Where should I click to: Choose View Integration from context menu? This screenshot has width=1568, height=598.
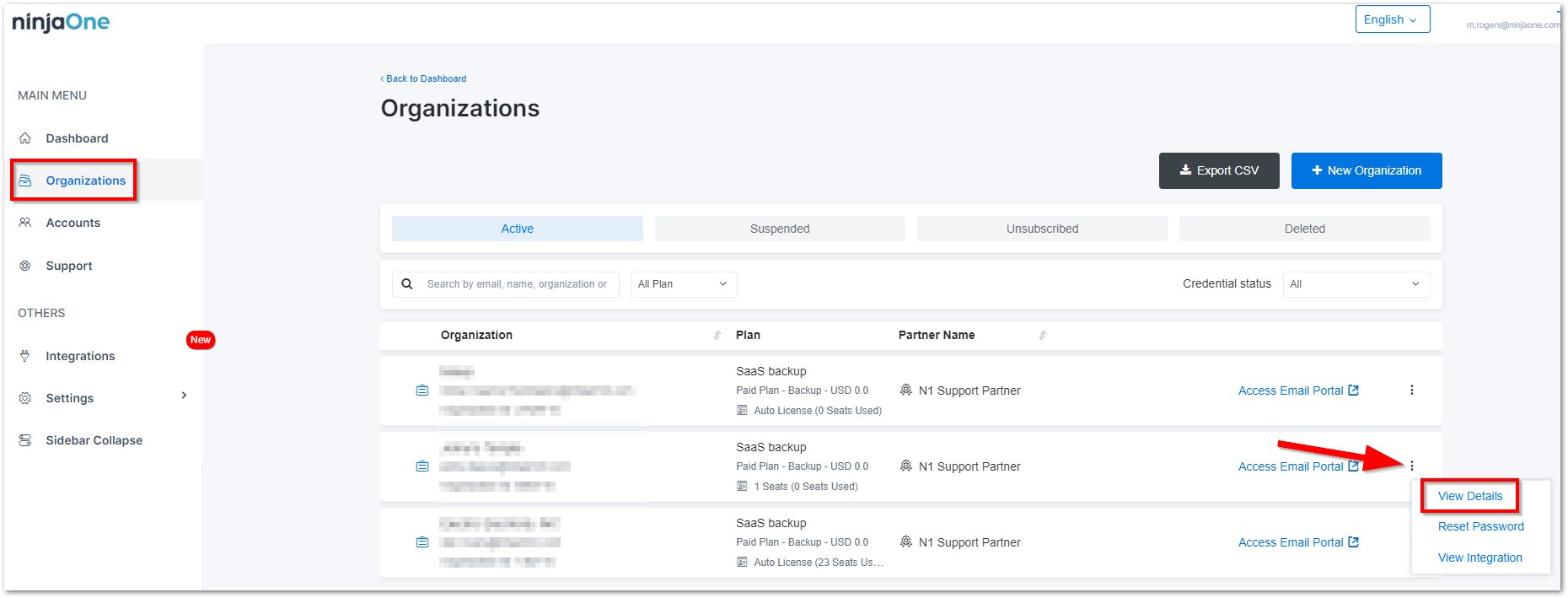1480,558
